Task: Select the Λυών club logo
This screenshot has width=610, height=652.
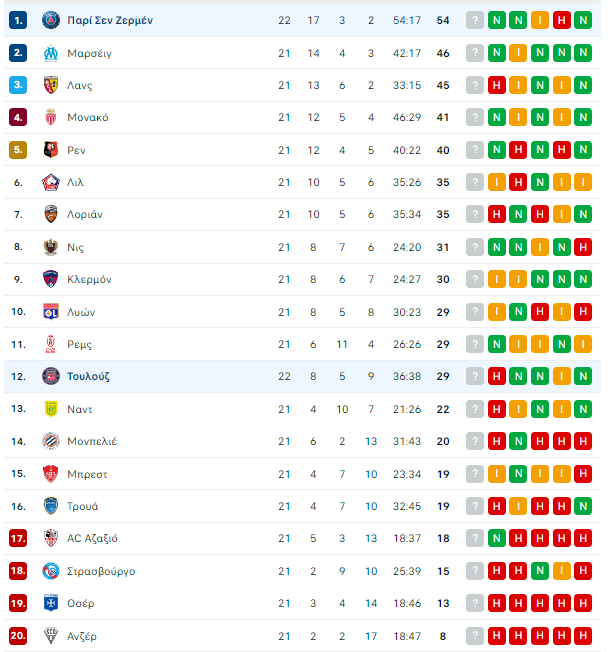Action: tap(51, 312)
